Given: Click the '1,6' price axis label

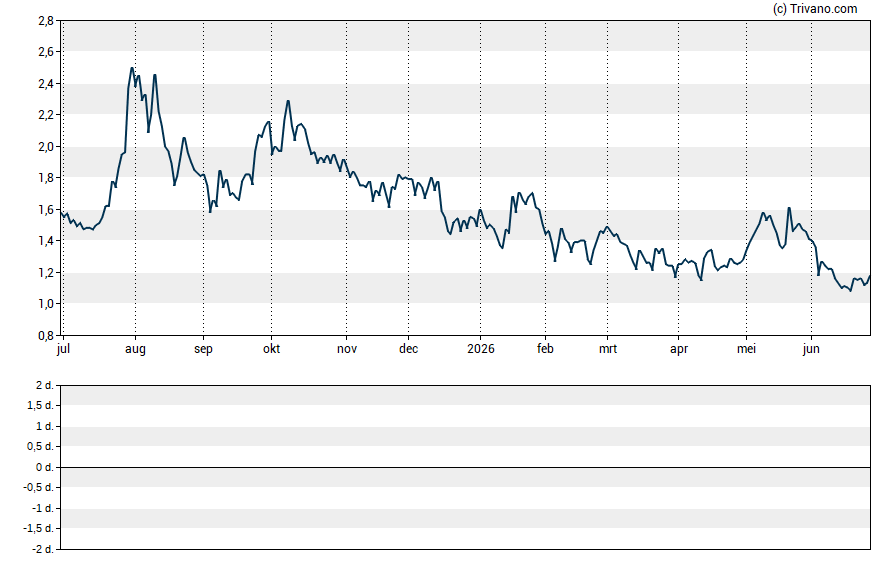Looking at the screenshot, I should pyautogui.click(x=46, y=209).
